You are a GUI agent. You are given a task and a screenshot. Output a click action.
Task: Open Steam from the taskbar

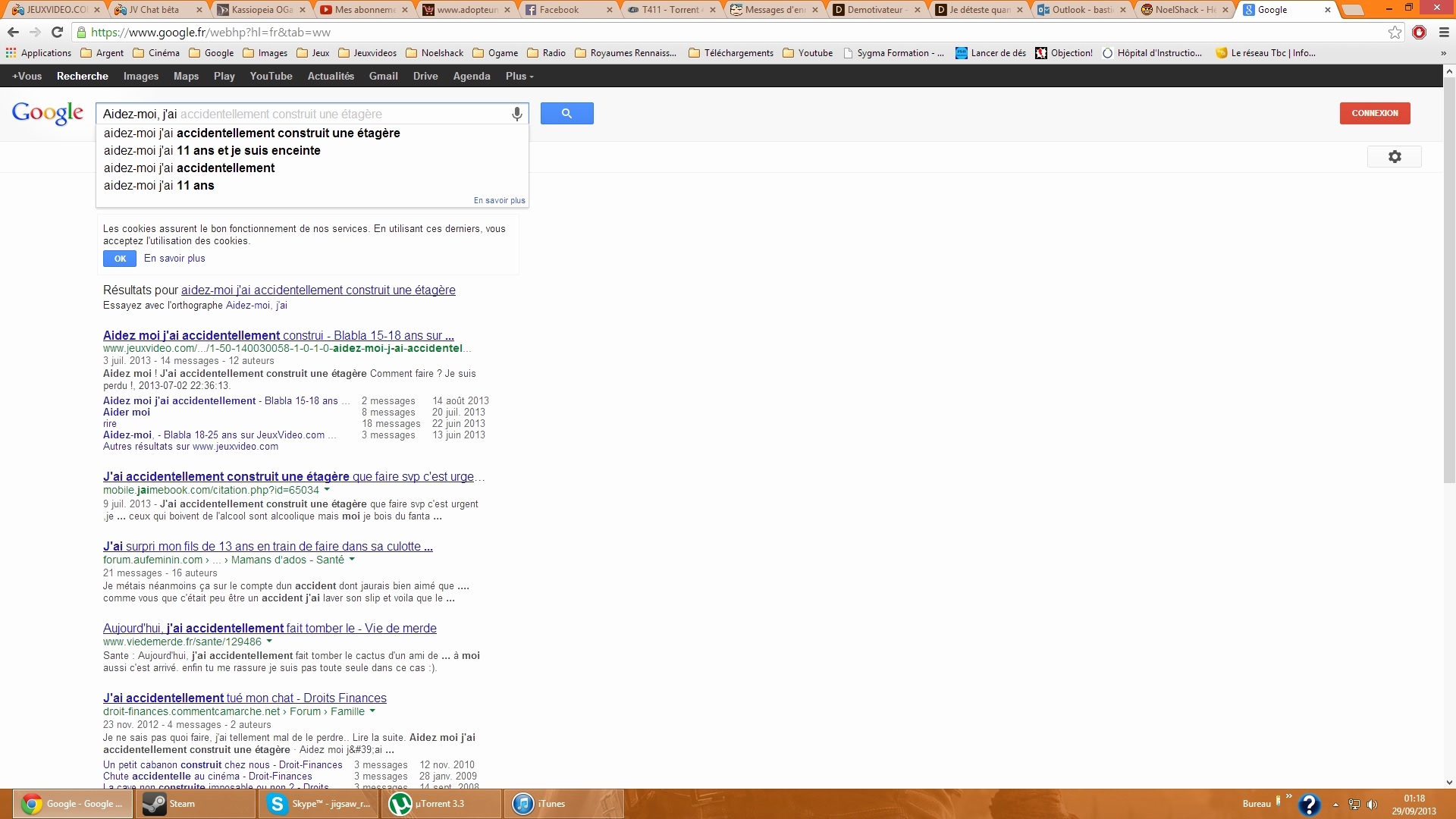coord(195,804)
